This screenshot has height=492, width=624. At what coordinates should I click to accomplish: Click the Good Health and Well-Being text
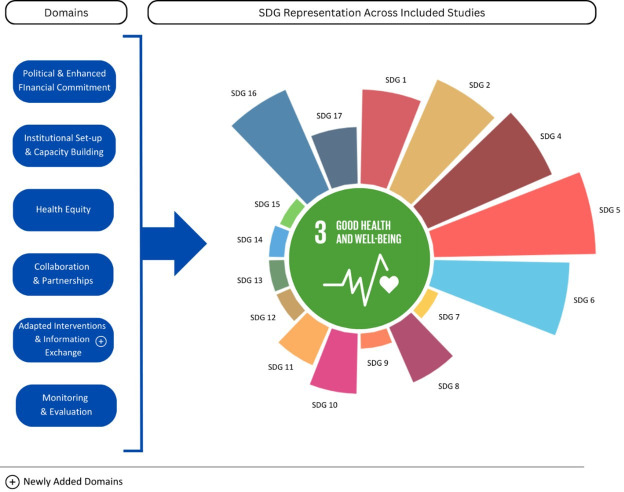pyautogui.click(x=369, y=232)
